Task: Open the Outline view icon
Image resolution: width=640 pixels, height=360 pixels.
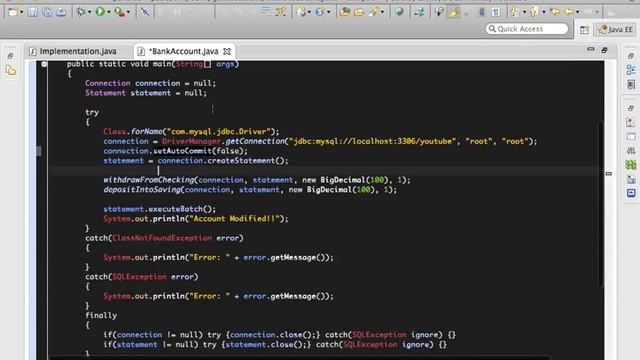Action: click(631, 70)
